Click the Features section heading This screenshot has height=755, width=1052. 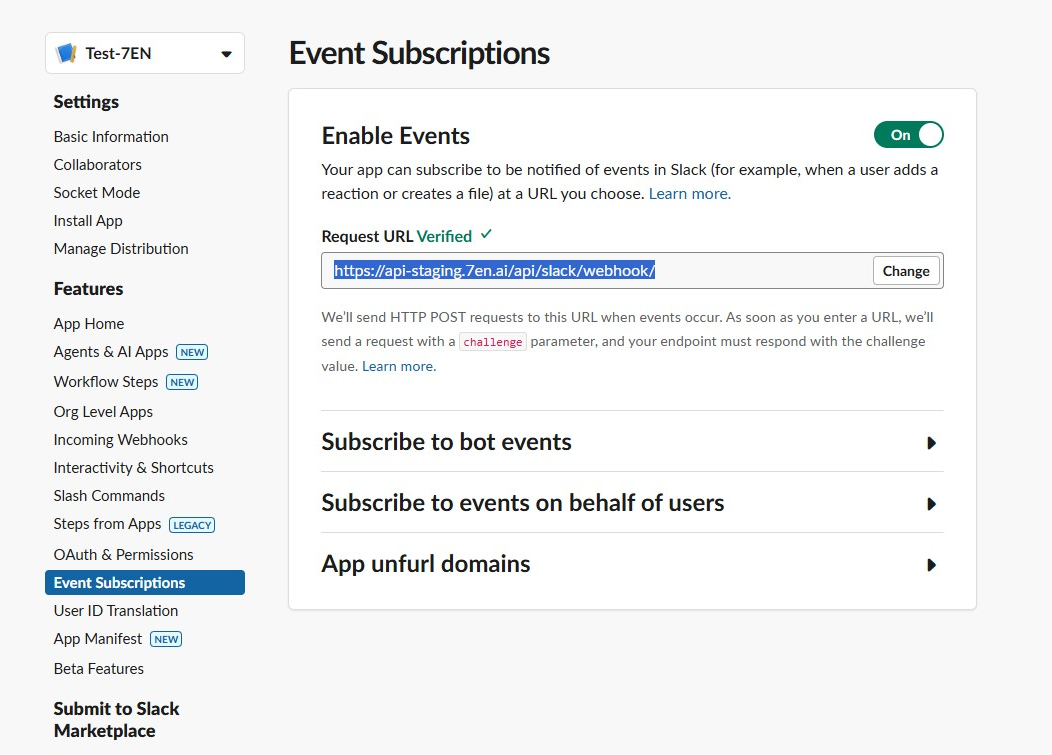point(88,289)
